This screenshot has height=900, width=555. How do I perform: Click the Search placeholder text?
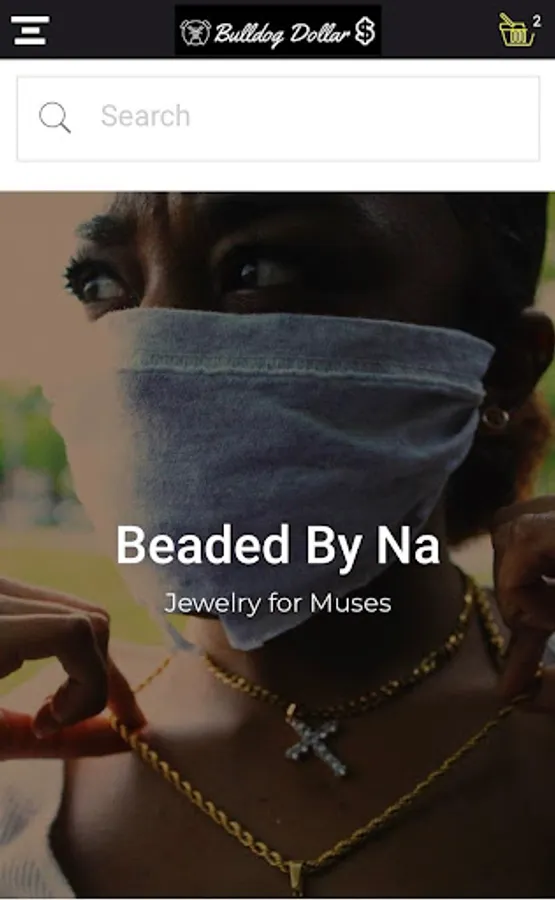coord(145,116)
